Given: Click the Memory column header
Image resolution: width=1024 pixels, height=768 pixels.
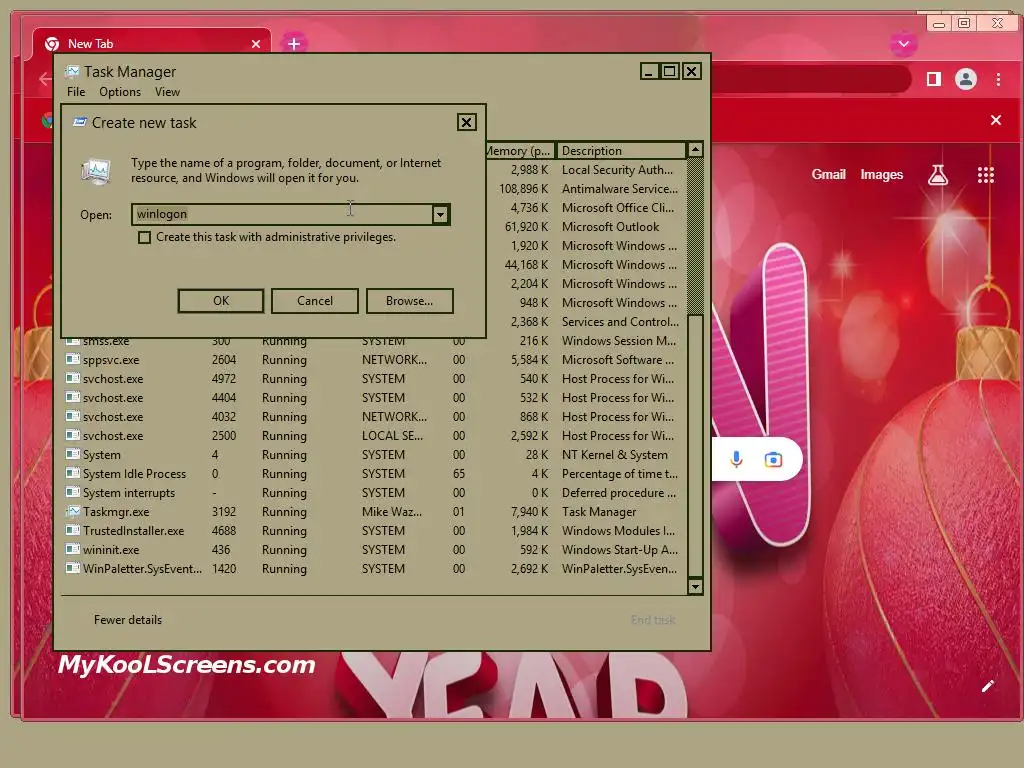Looking at the screenshot, I should click(x=520, y=151).
